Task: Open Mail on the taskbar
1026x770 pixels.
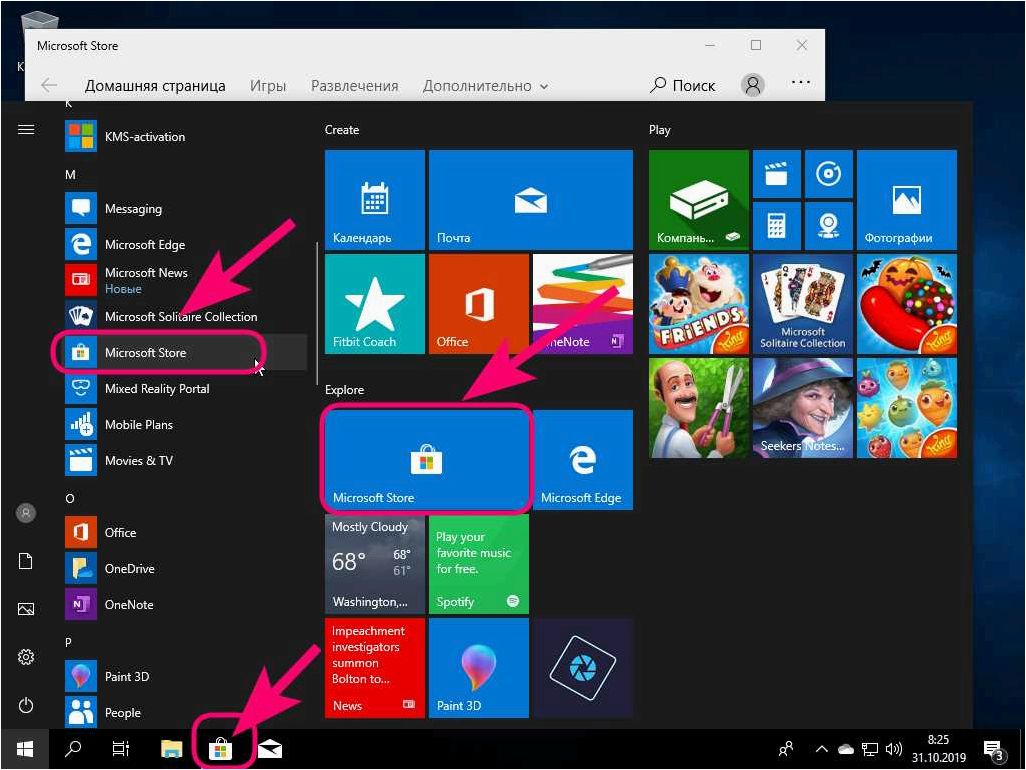Action: click(x=270, y=749)
